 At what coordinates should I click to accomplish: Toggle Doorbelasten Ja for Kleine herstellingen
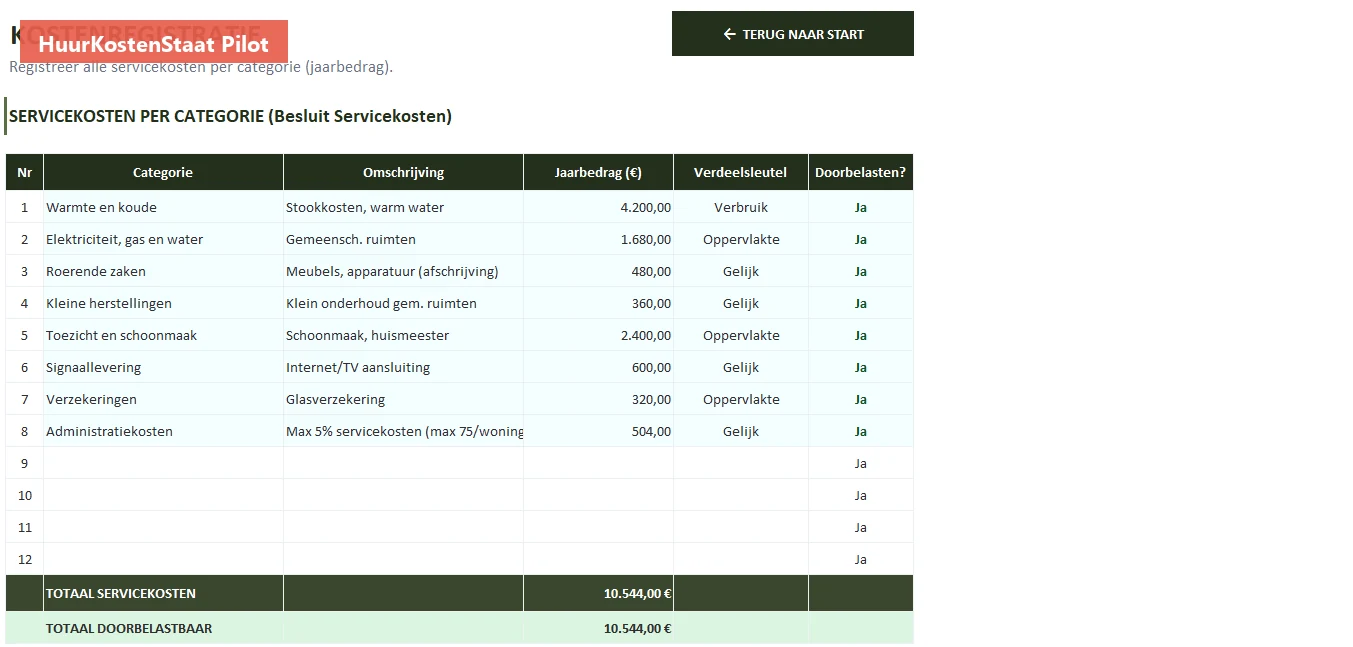(x=861, y=303)
